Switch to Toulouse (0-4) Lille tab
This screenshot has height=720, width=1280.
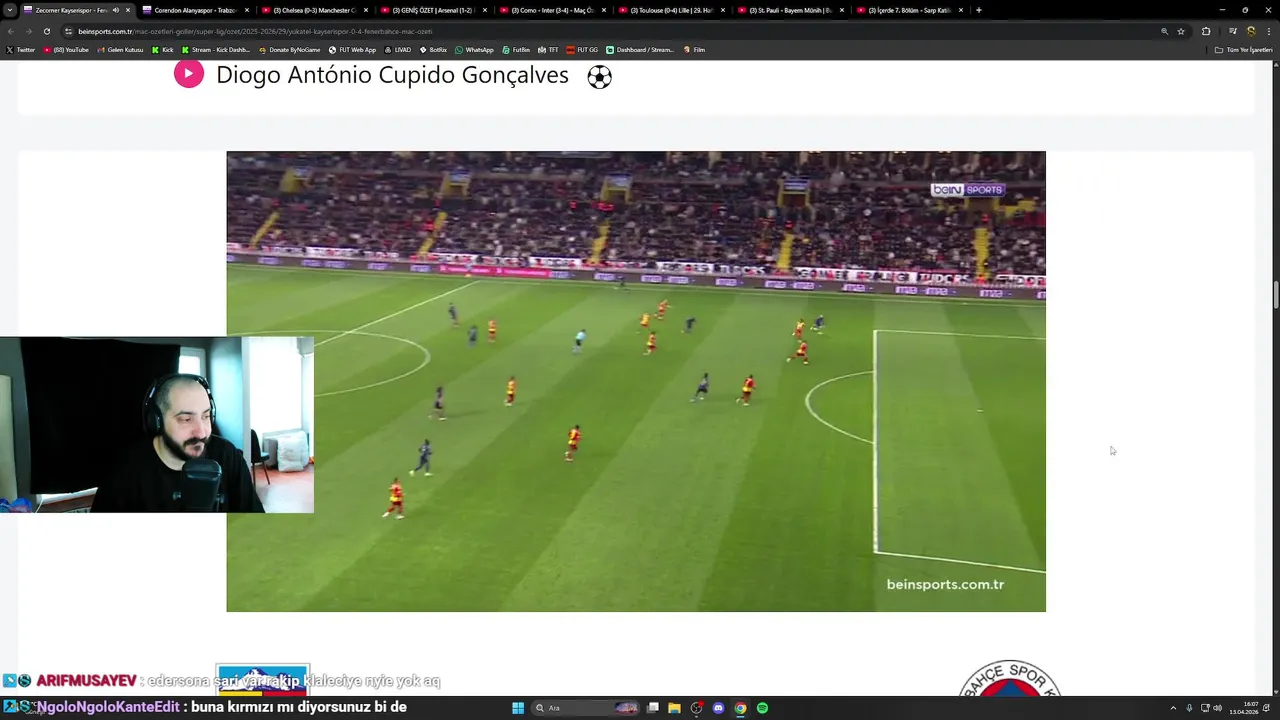[671, 10]
